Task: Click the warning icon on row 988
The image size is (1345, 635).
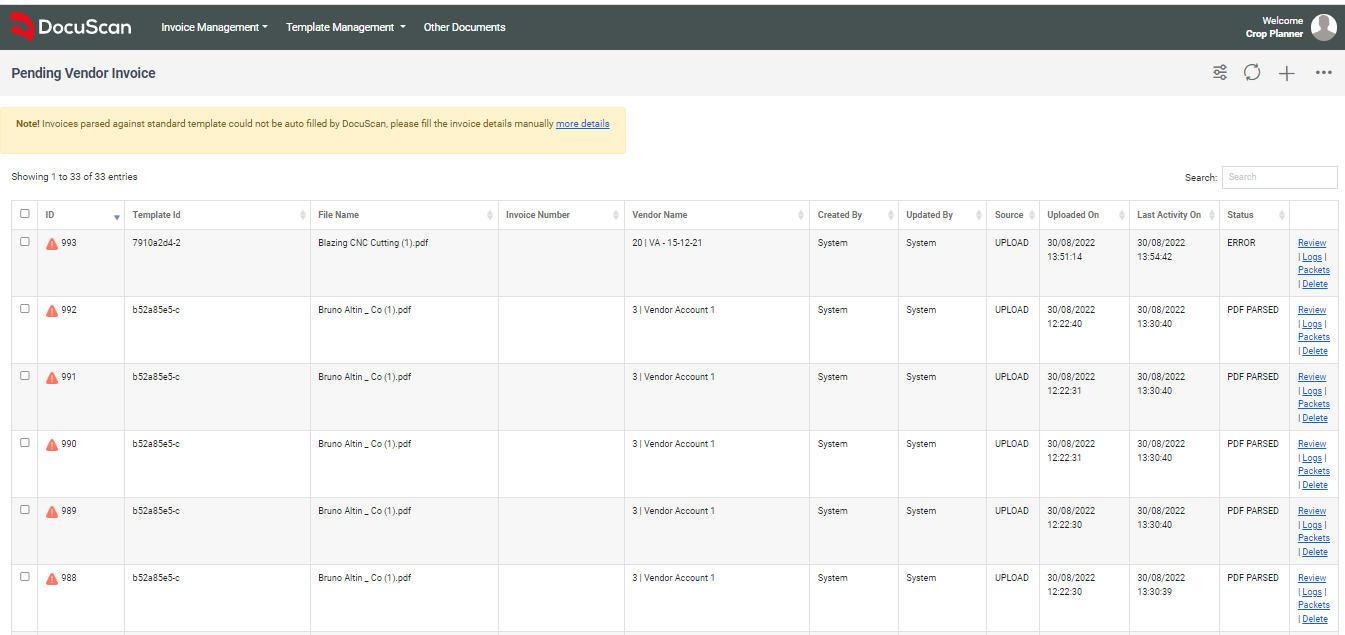Action: point(53,577)
